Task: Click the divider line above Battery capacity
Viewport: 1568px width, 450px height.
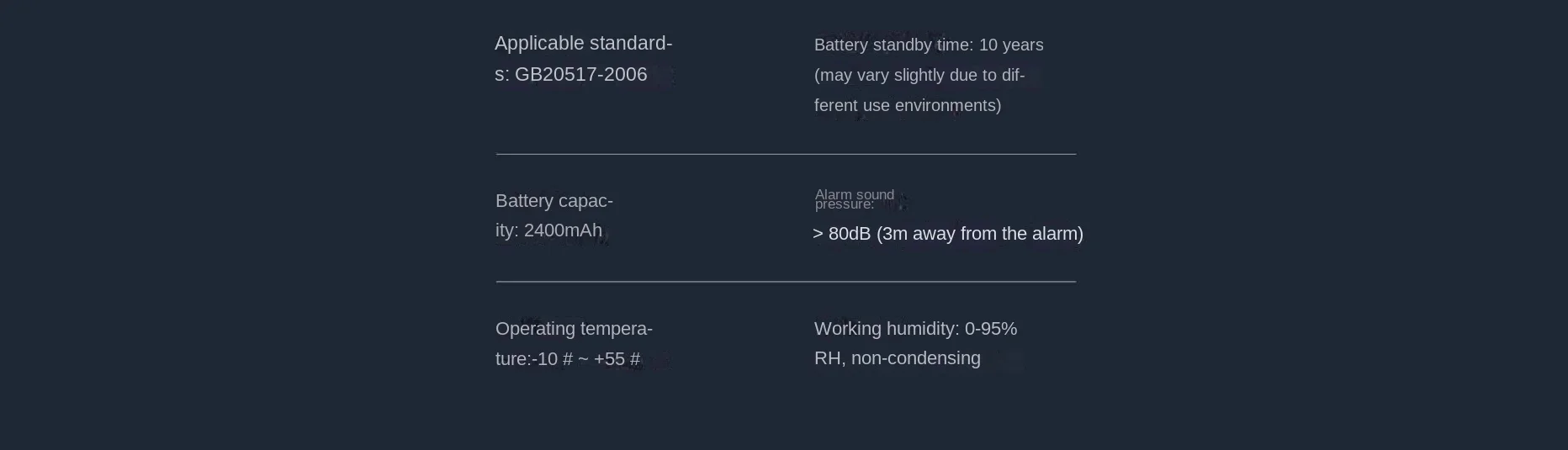Action: click(786, 154)
